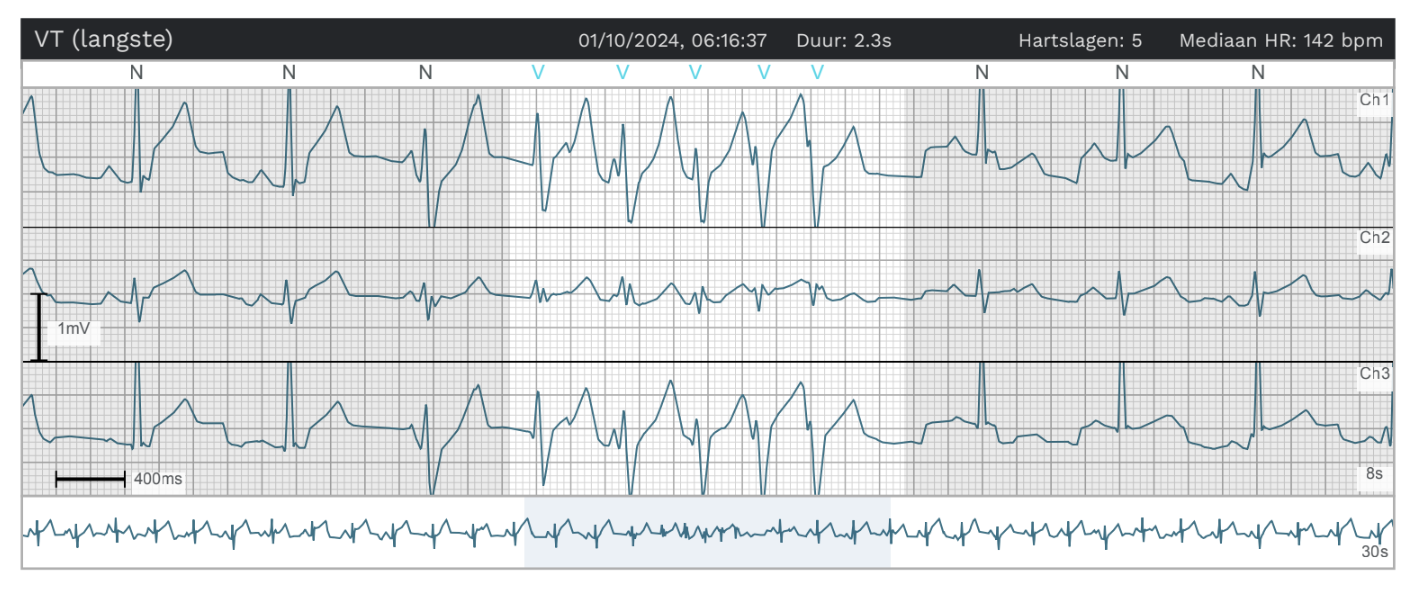1416x594 pixels.
Task: Click the 'Duur: 2.3s' value
Action: (844, 41)
